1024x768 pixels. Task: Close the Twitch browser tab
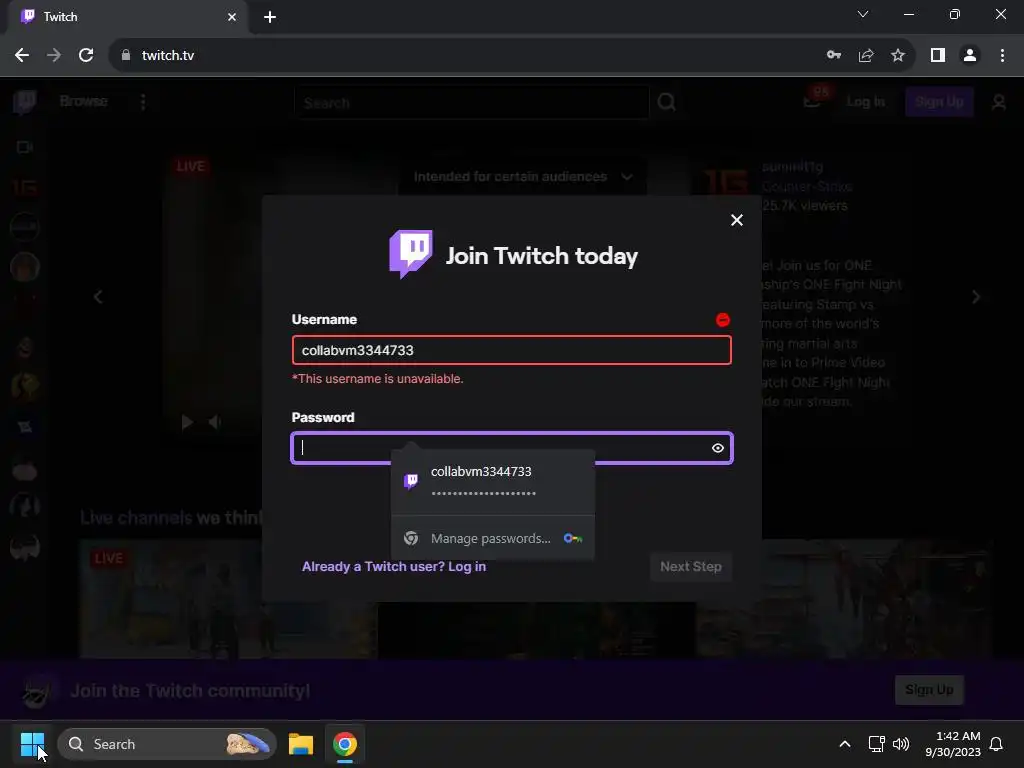coord(232,17)
